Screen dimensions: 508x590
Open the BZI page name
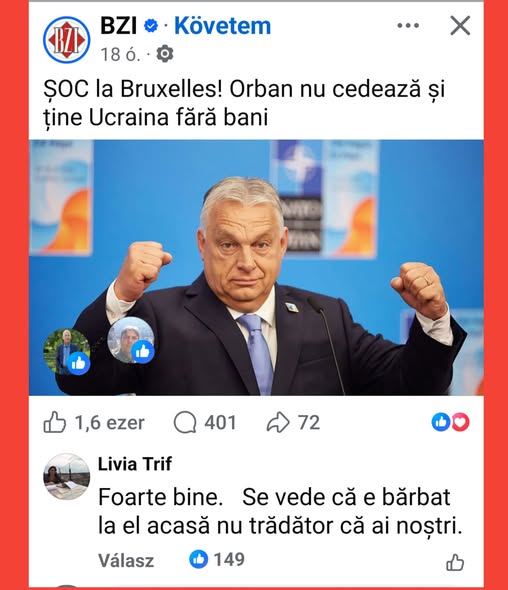pos(118,26)
